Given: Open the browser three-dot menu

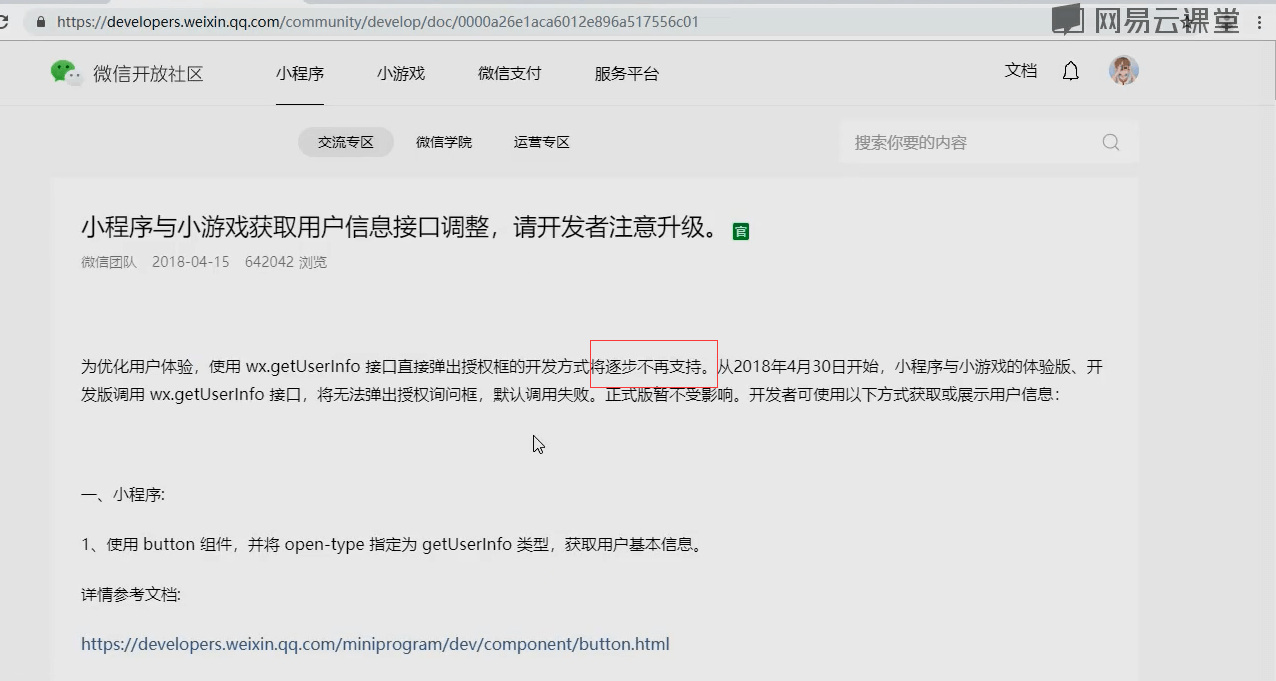Looking at the screenshot, I should tap(1258, 21).
